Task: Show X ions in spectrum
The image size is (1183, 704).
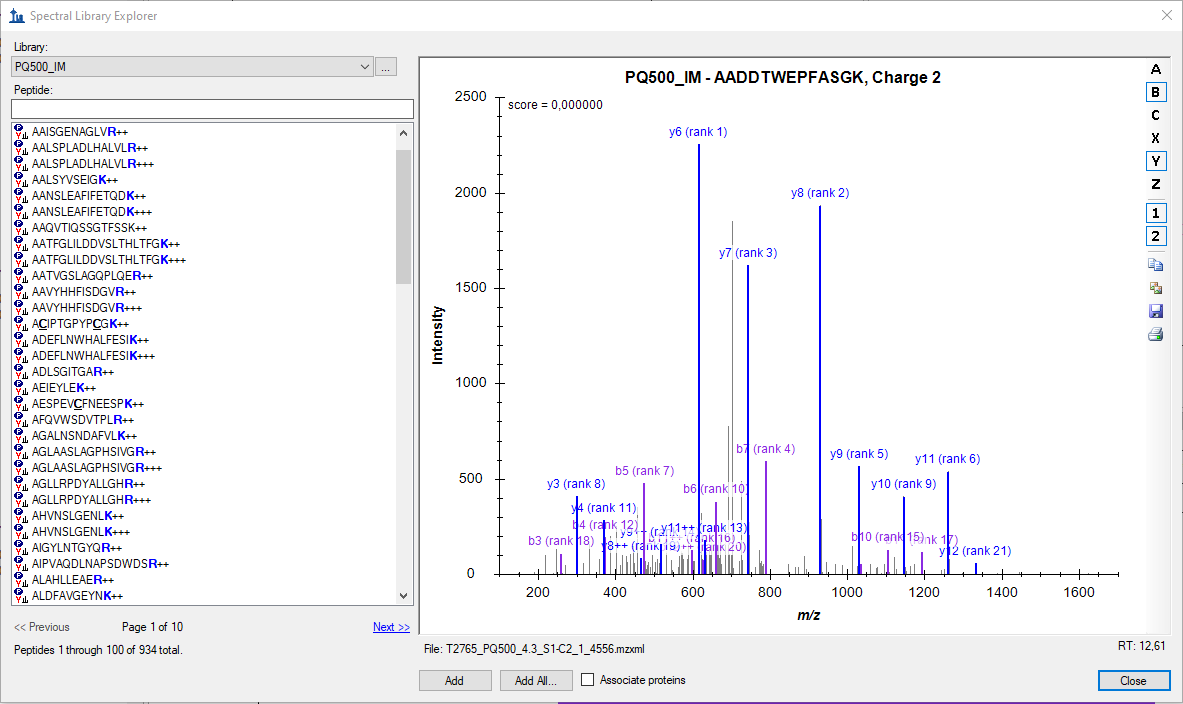Action: 1155,138
